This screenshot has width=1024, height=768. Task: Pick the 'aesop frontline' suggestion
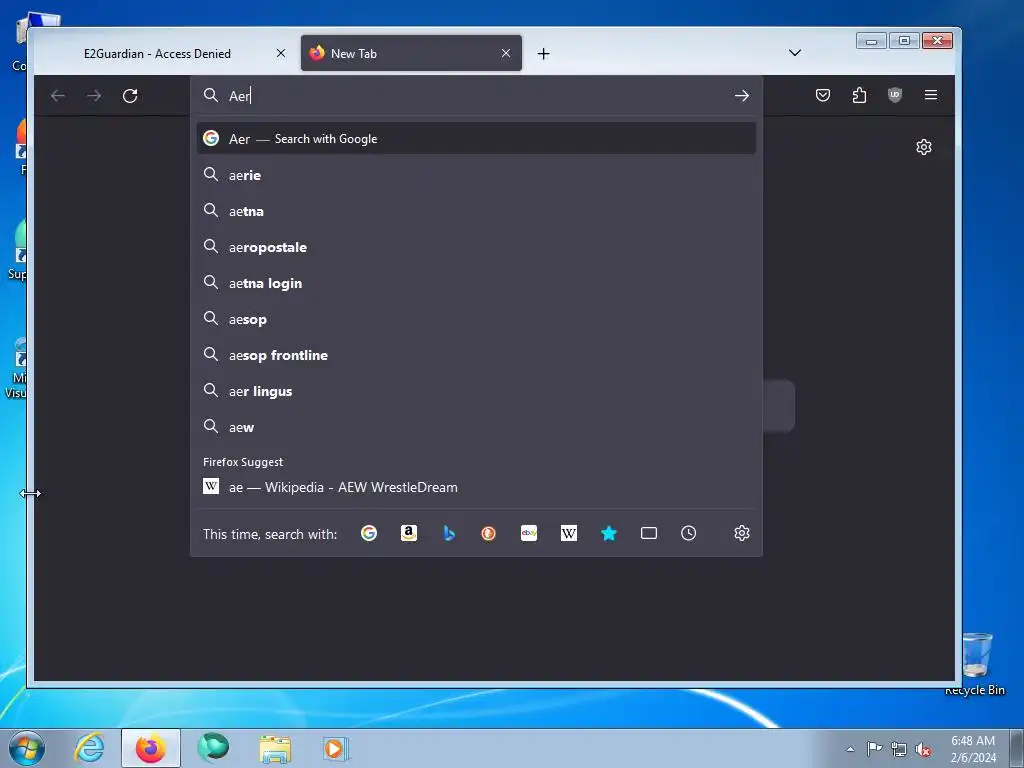coord(476,355)
